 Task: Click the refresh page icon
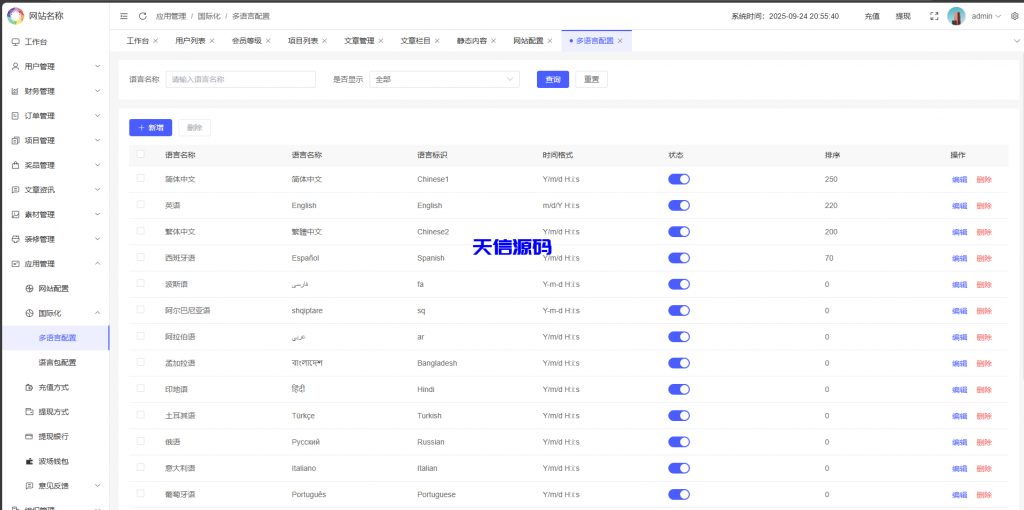[142, 16]
